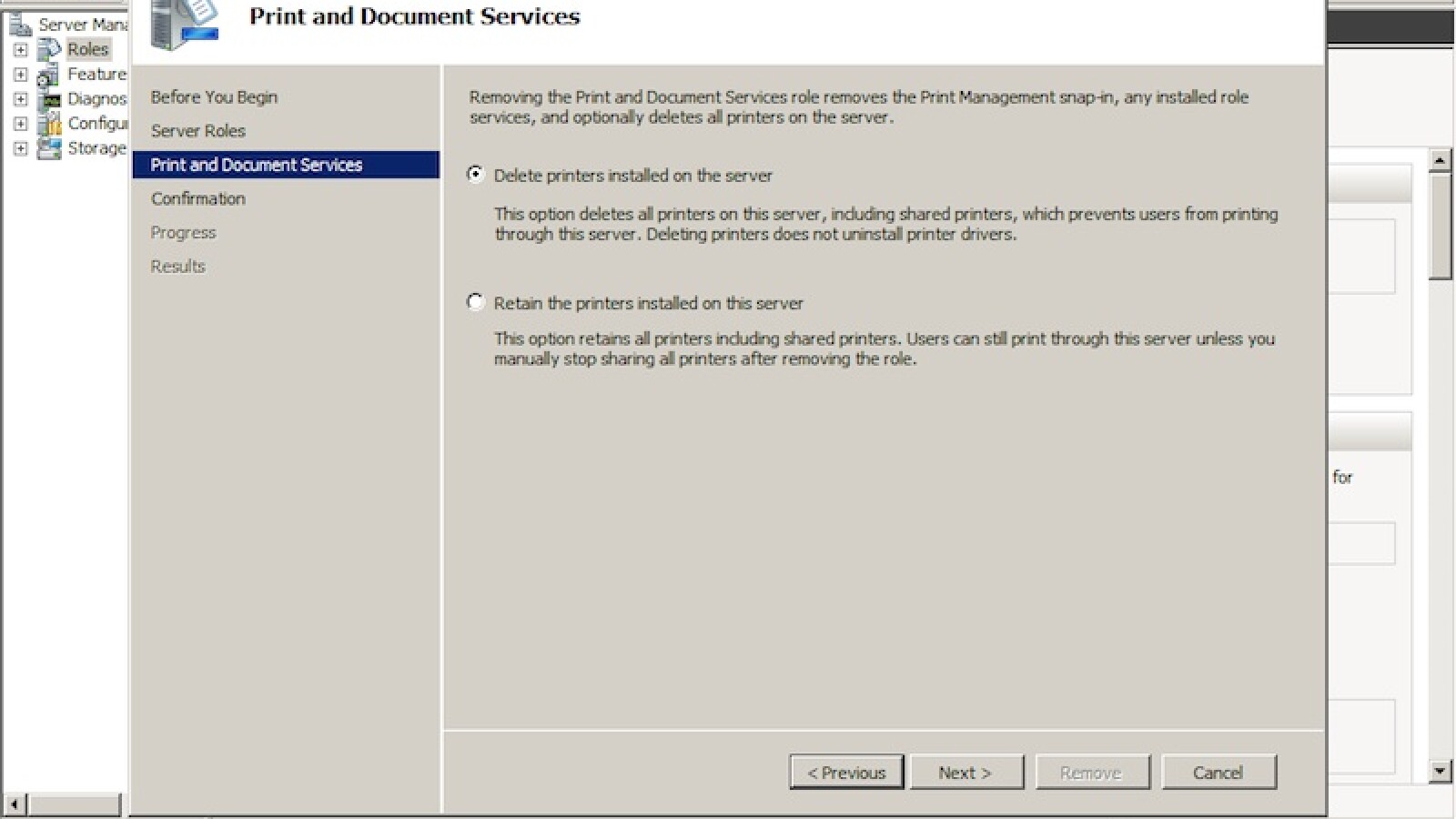Click the Next button
This screenshot has height=819, width=1456.
coord(966,772)
